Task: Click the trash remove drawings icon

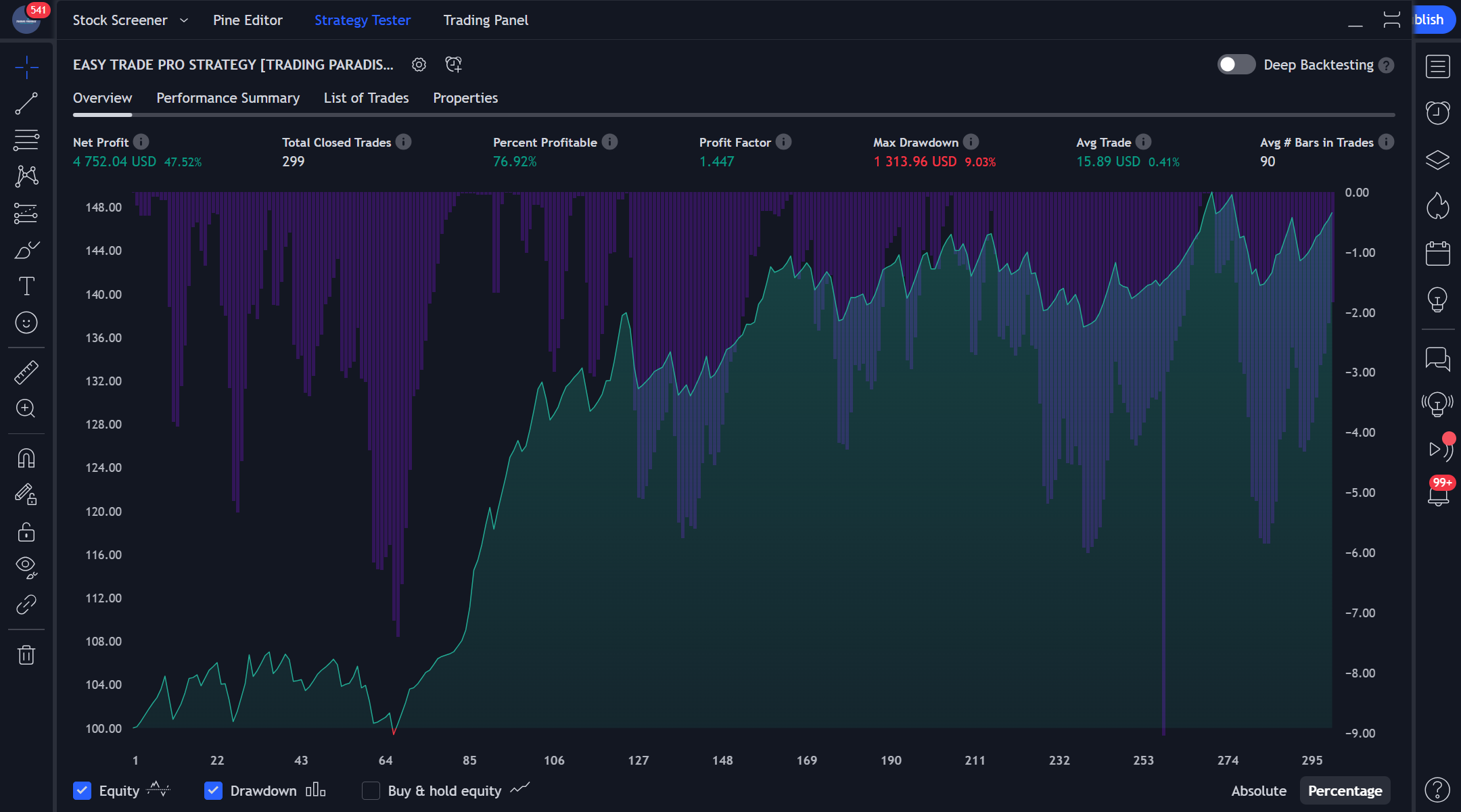Action: click(26, 654)
